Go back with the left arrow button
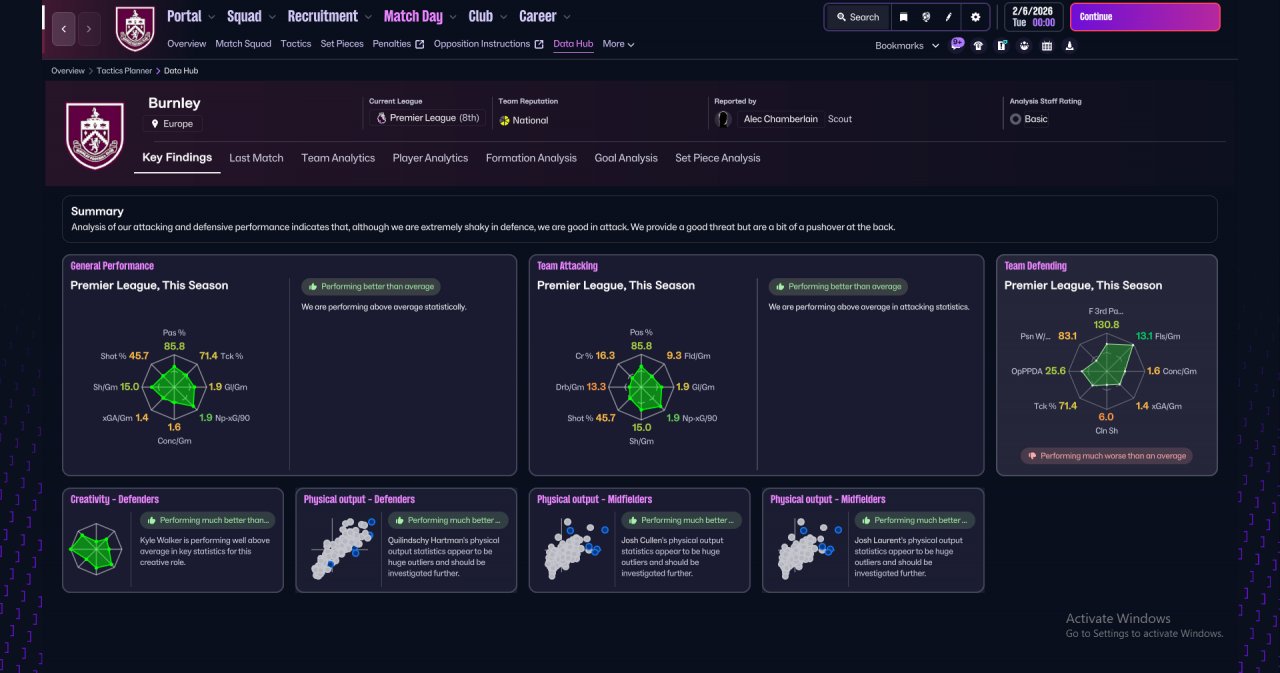This screenshot has width=1280, height=673. point(64,29)
